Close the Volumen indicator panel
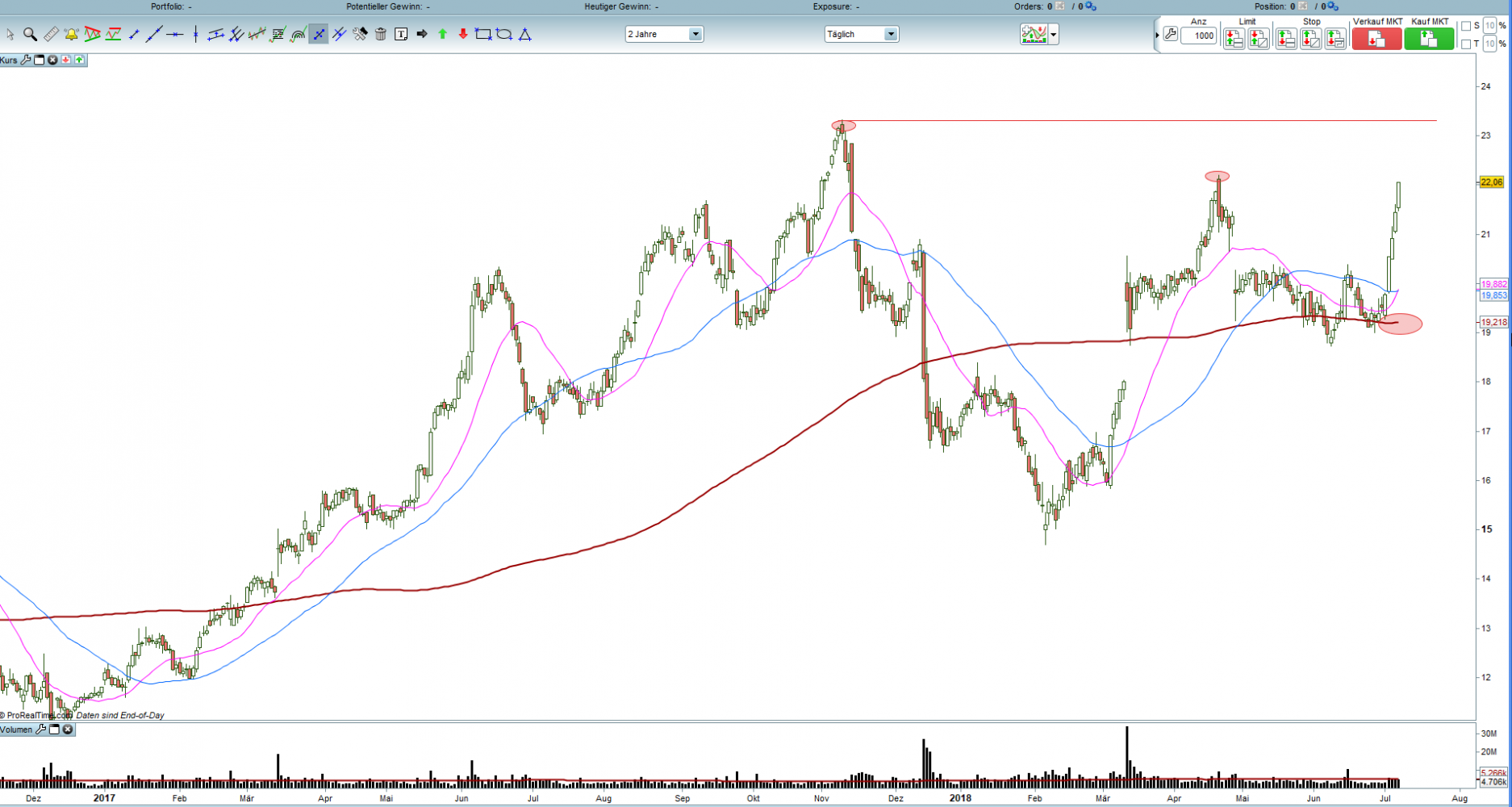This screenshot has width=1512, height=807. pyautogui.click(x=68, y=730)
